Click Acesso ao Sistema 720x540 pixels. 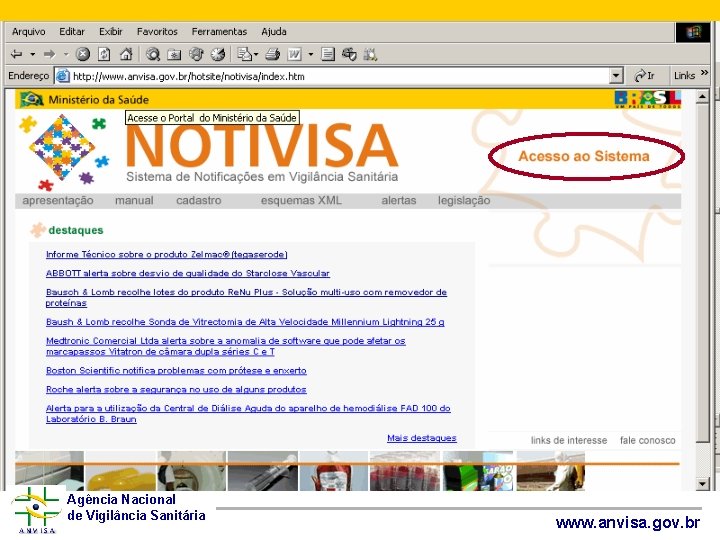[x=584, y=156]
